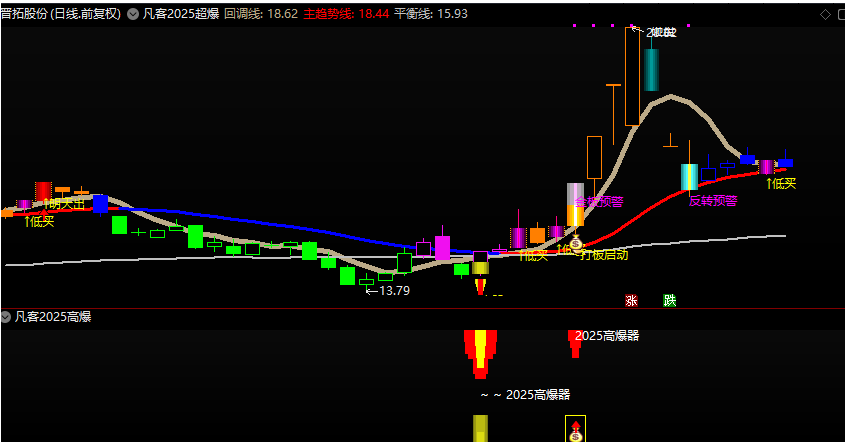
Task: Click the 低买 label at far right
Action: [781, 184]
